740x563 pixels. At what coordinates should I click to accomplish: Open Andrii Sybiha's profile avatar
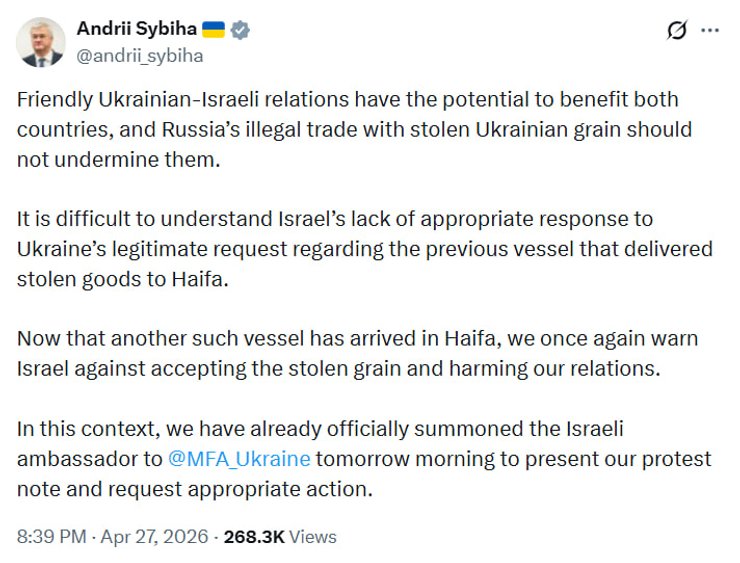click(x=41, y=42)
